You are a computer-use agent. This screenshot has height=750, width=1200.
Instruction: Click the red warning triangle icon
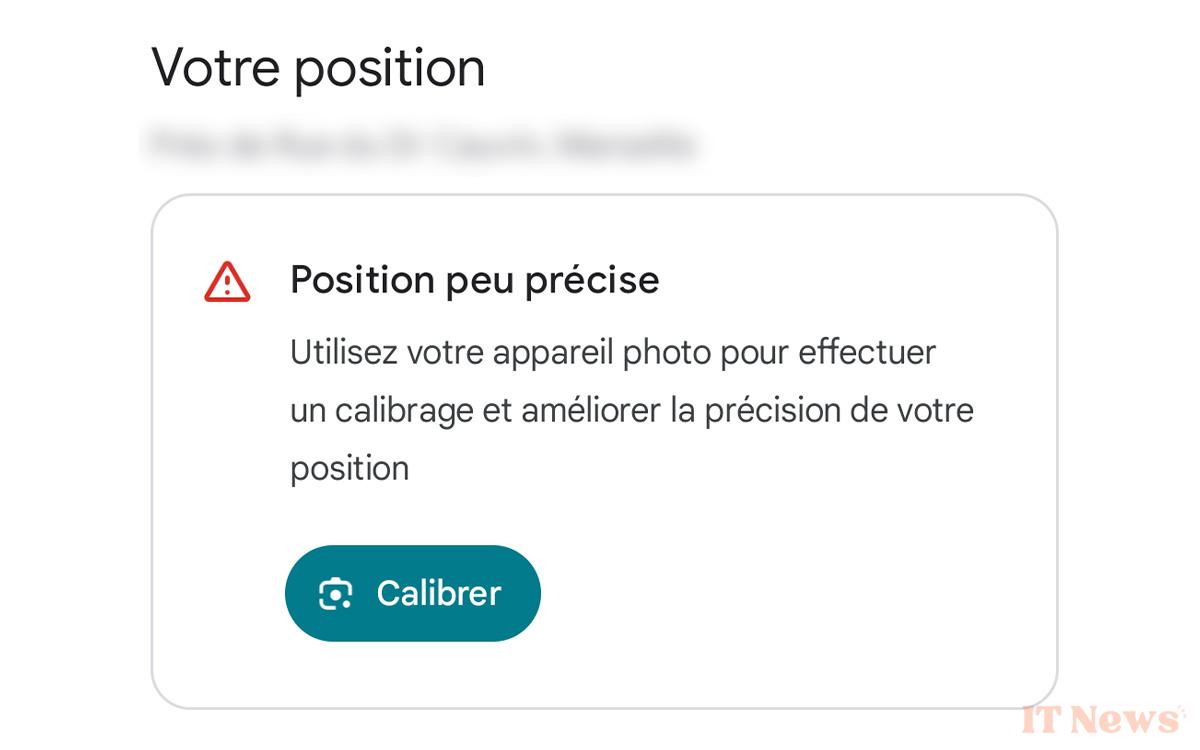pos(227,282)
